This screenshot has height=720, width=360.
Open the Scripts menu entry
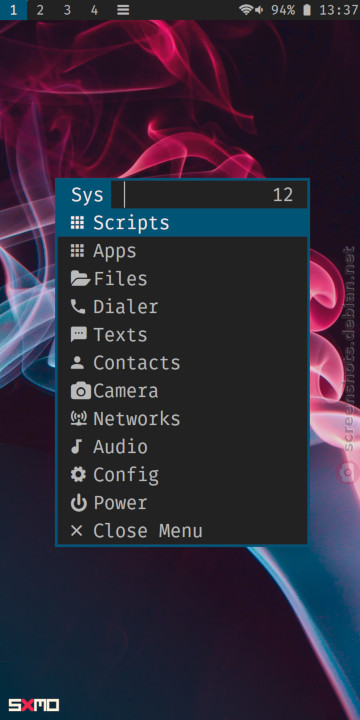point(182,223)
